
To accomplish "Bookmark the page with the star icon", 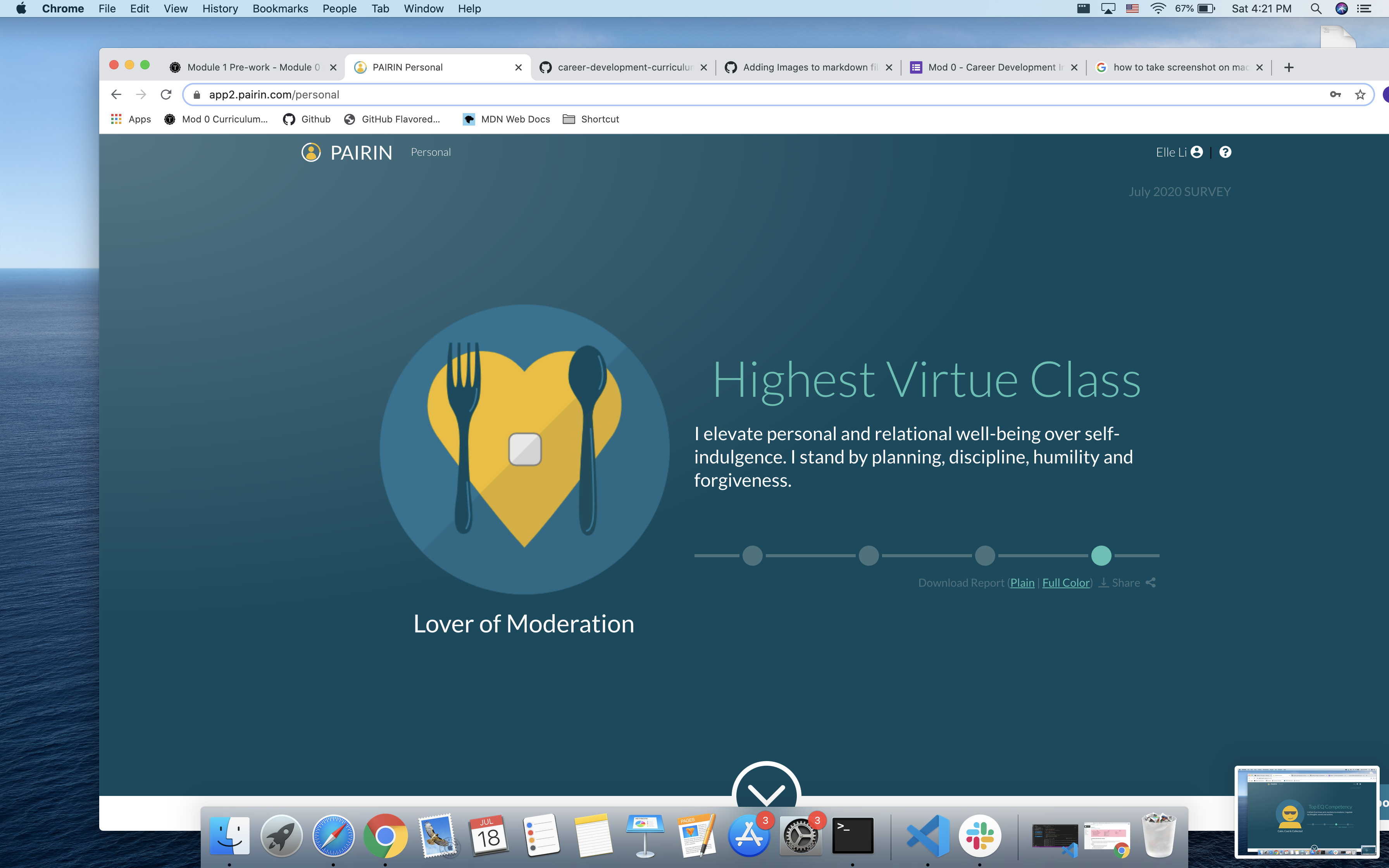I will coord(1360,95).
